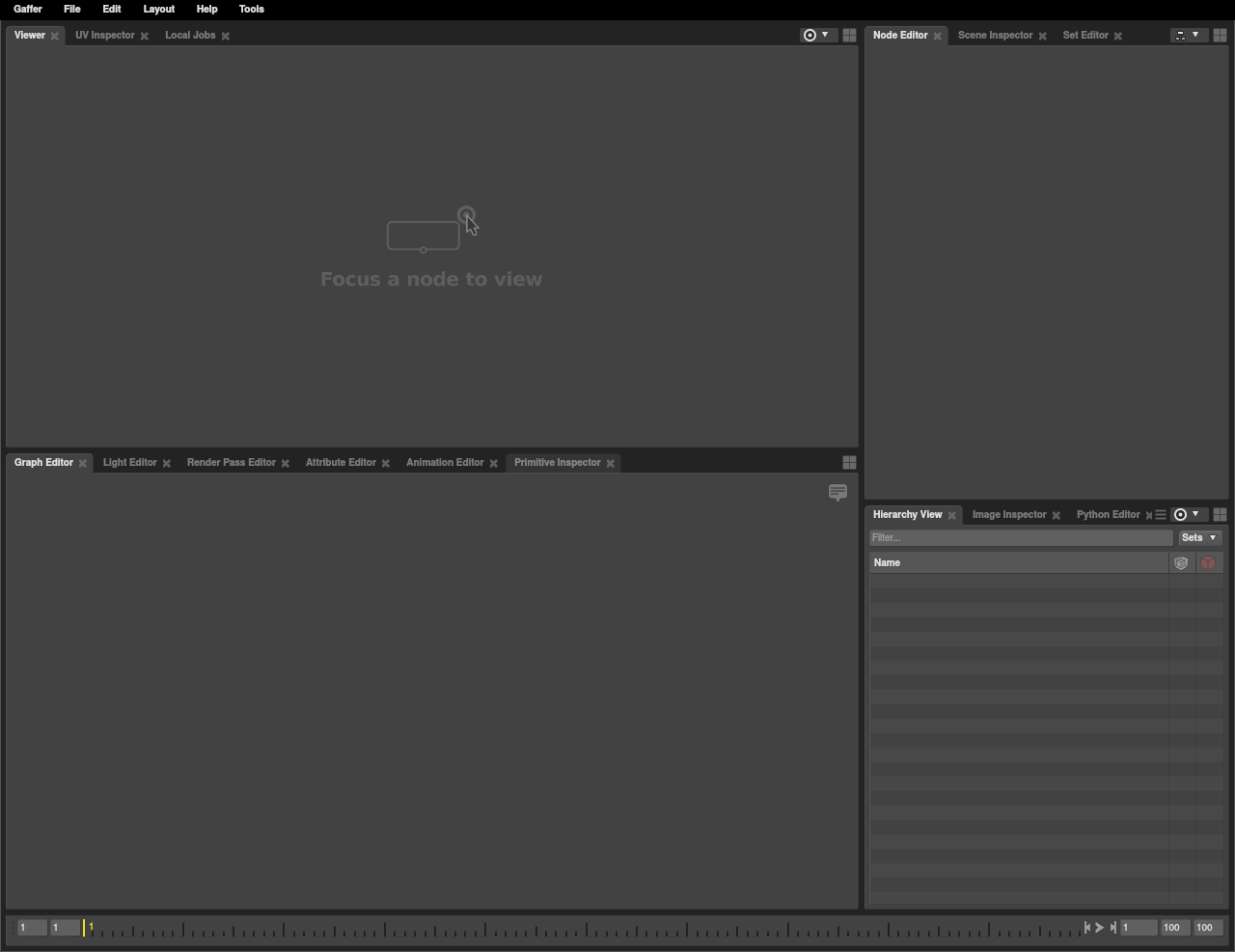Click the Node Editor panel layout grid icon
Image resolution: width=1235 pixels, height=952 pixels.
[1220, 35]
